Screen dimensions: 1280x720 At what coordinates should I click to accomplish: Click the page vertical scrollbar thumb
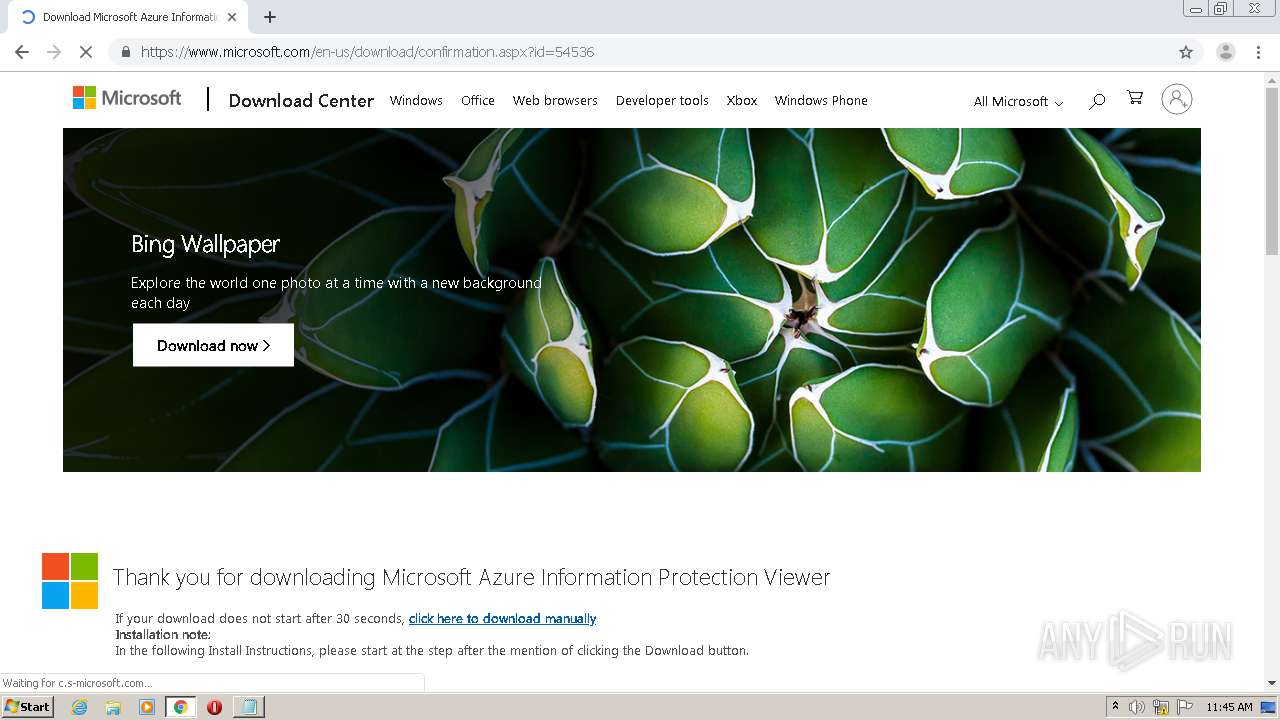pos(1272,170)
